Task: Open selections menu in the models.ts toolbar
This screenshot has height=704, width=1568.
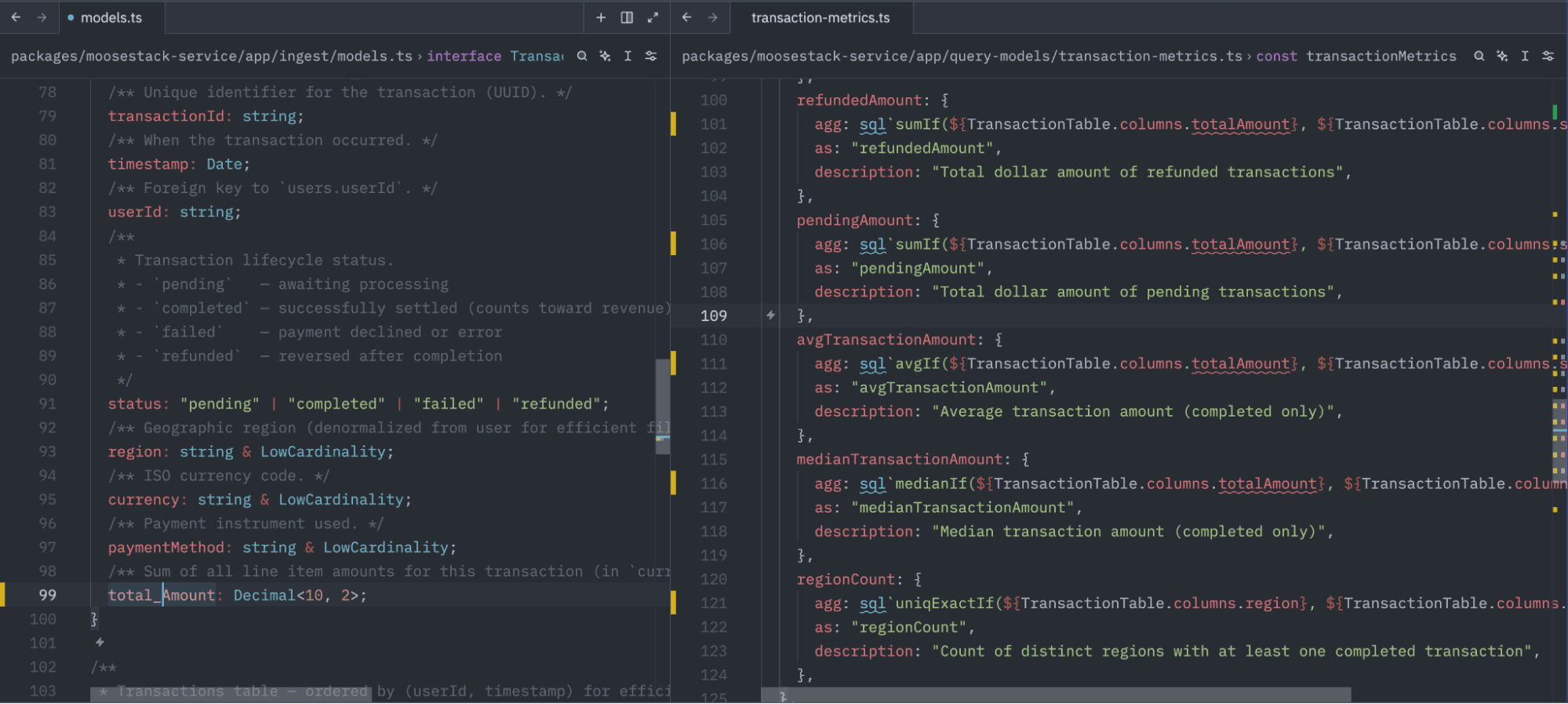Action: [x=628, y=56]
